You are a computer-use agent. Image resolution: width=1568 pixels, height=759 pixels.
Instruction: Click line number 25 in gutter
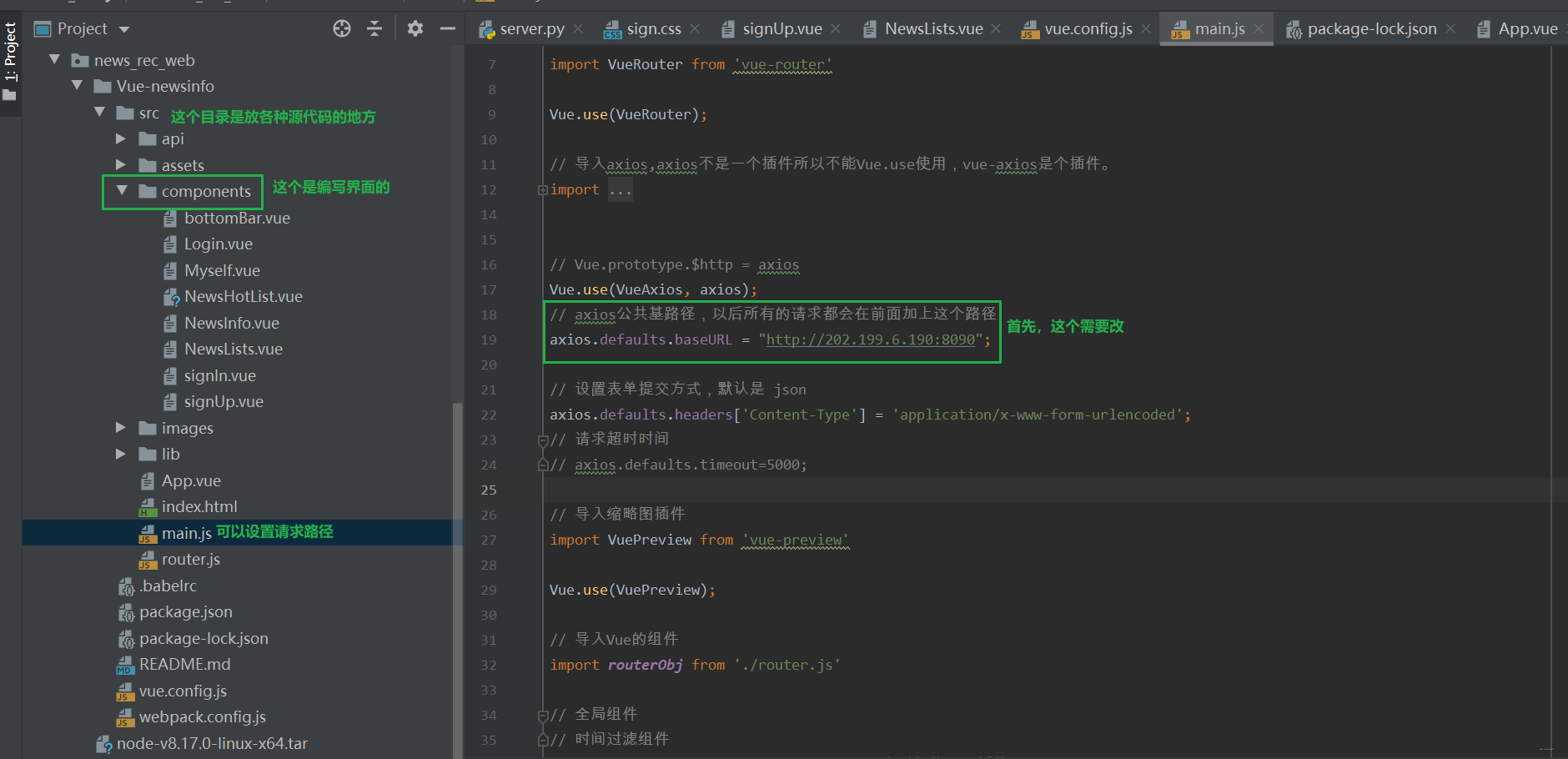click(x=489, y=490)
